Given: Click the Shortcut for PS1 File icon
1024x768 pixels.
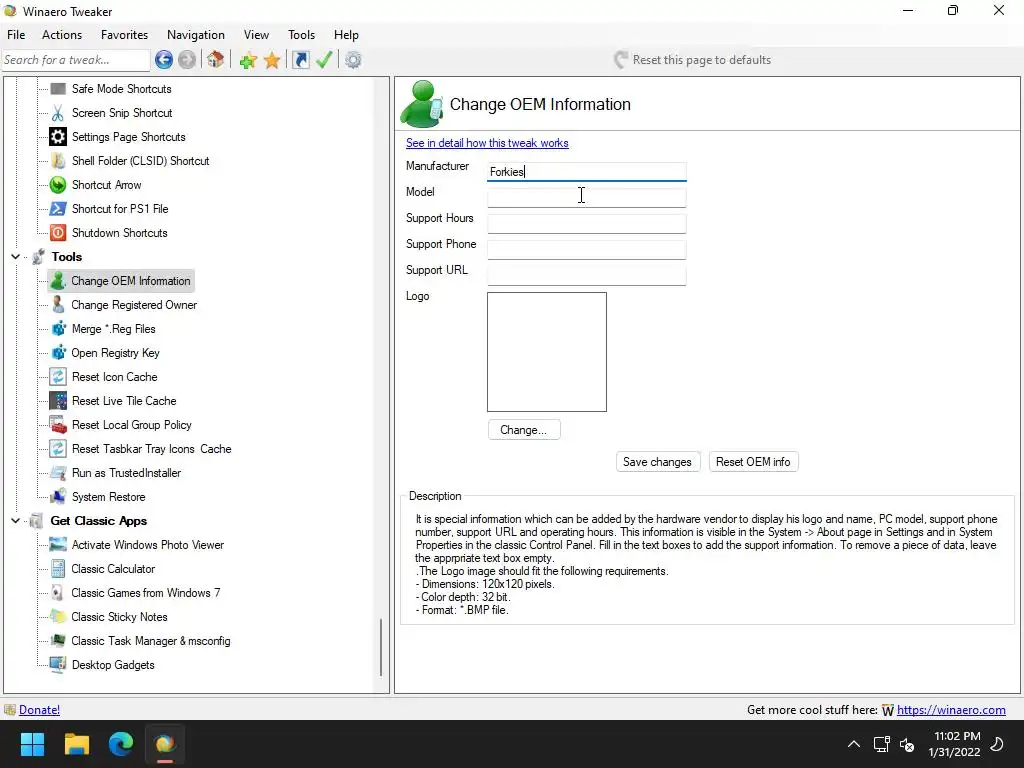Looking at the screenshot, I should [x=58, y=209].
